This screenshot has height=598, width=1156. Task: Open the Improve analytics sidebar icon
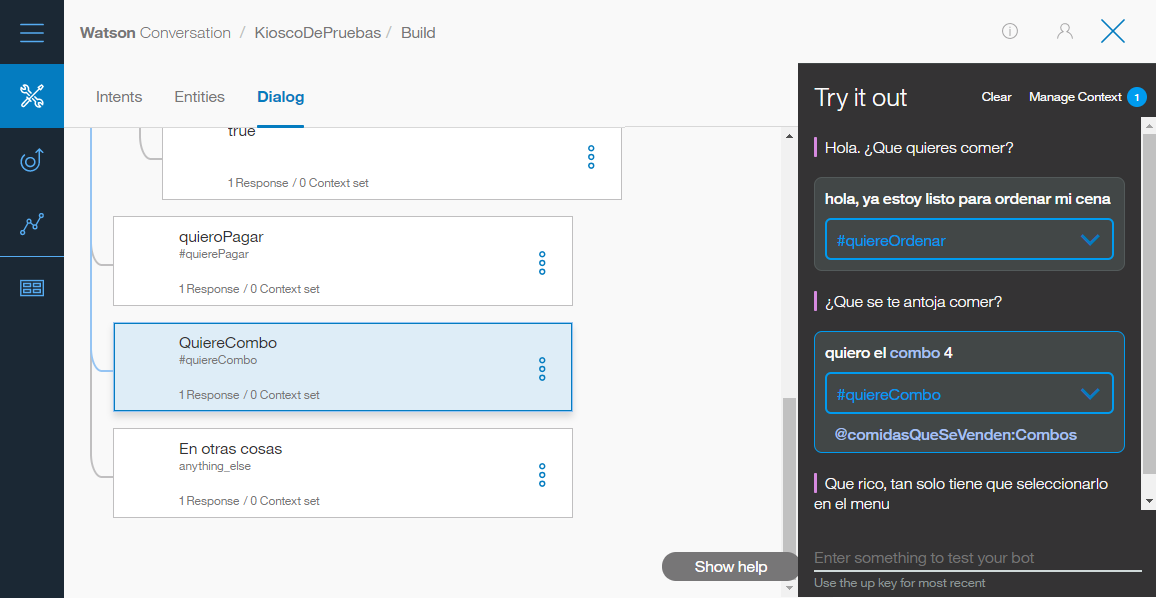coord(32,224)
